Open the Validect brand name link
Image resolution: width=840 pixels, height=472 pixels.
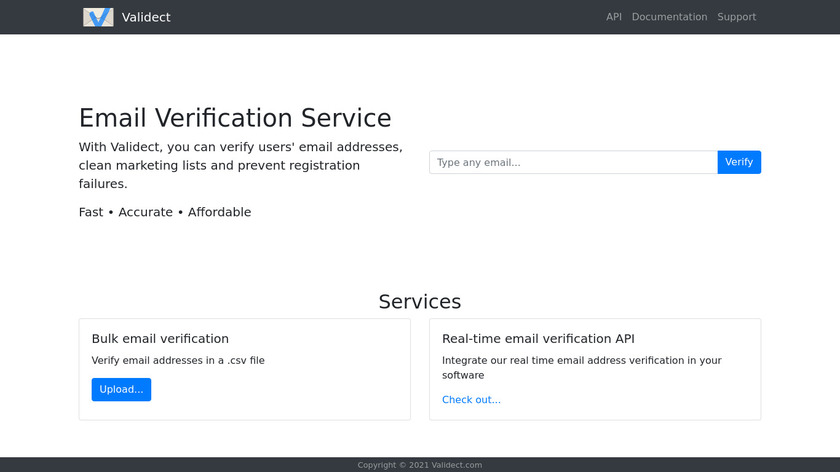(x=146, y=17)
